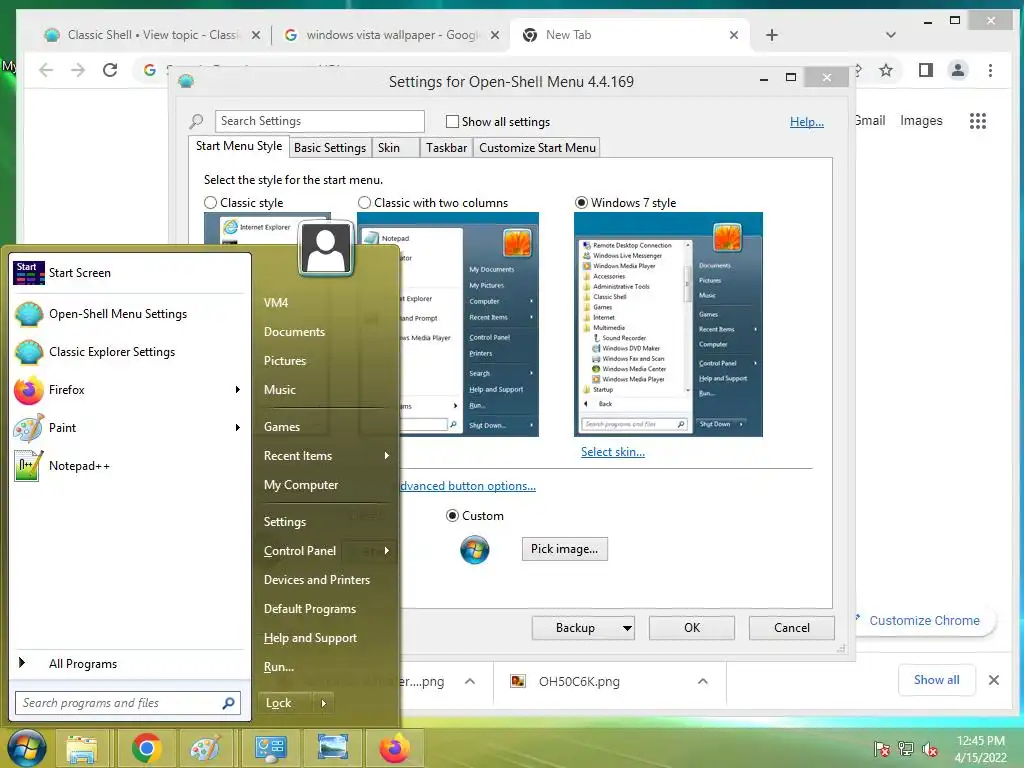
Task: Click Show all downloads button in Chrome
Action: click(936, 680)
